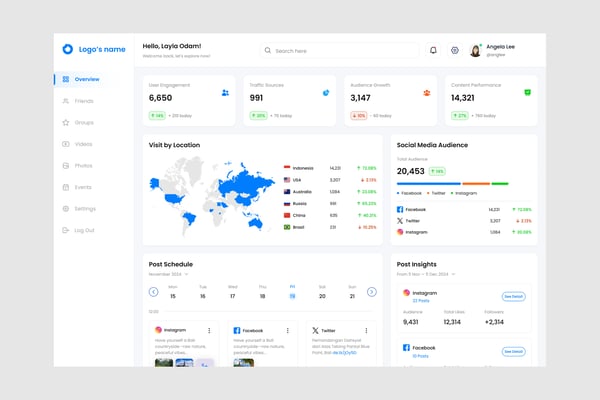Click Facebook icon in Post Insights
Image resolution: width=600 pixels, height=400 pixels.
(x=406, y=348)
